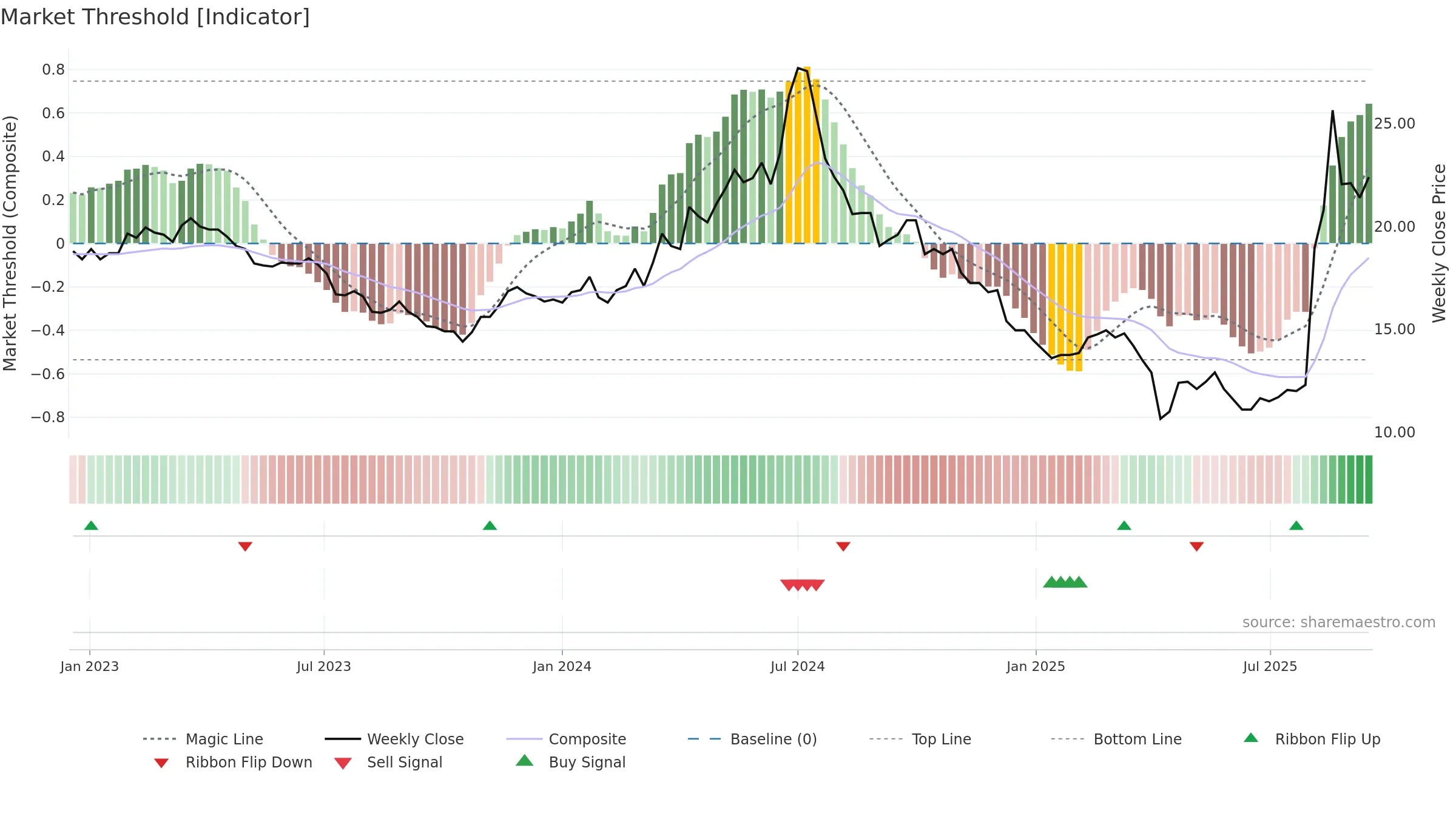Click the Jan 2025 x-axis label
This screenshot has width=1456, height=819.
(x=1036, y=666)
